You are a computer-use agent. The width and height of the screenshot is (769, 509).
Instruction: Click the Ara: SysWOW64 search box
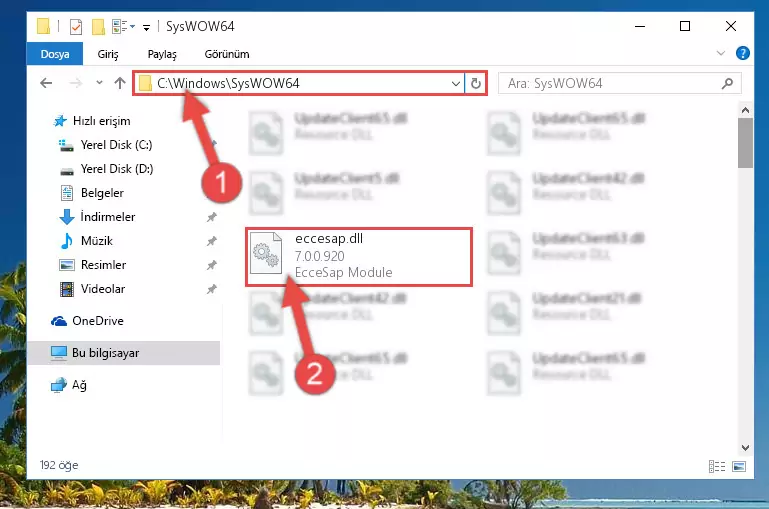[x=619, y=83]
